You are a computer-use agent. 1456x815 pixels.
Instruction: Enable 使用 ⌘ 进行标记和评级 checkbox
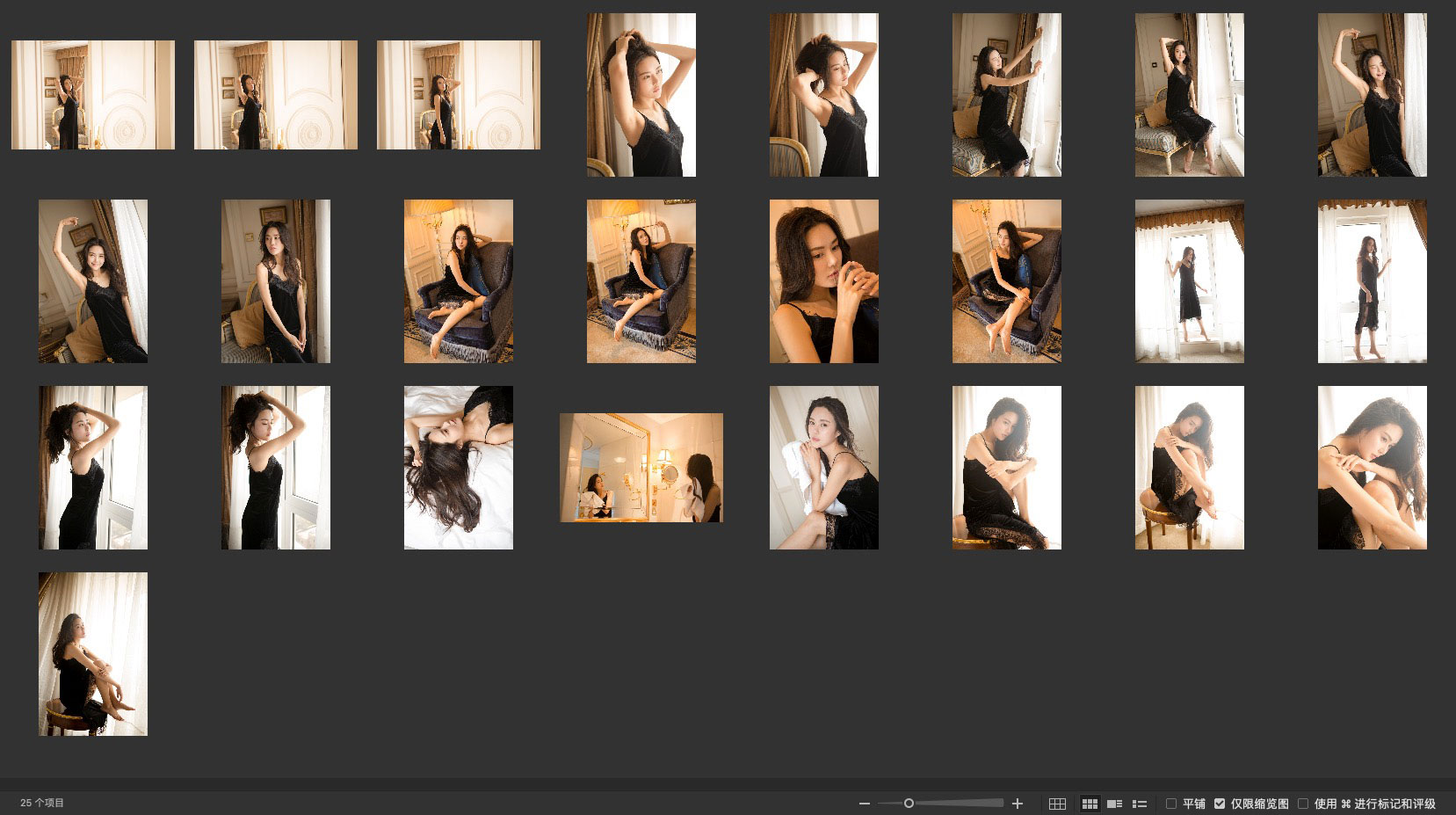[x=1303, y=804]
